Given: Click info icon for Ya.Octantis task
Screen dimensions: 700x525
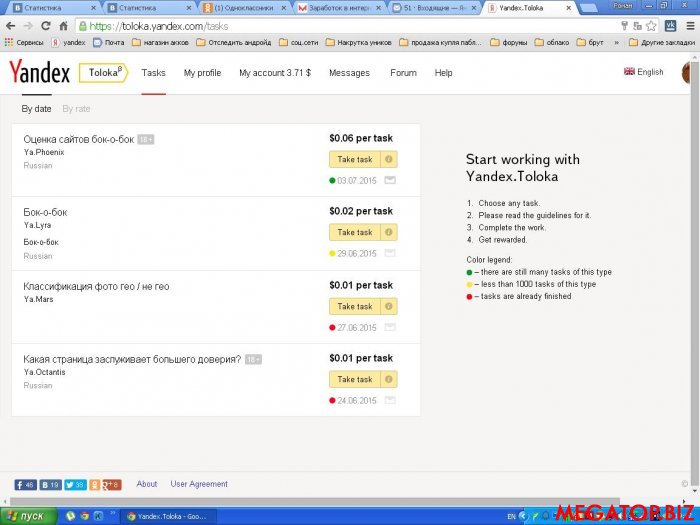Looking at the screenshot, I should (389, 379).
